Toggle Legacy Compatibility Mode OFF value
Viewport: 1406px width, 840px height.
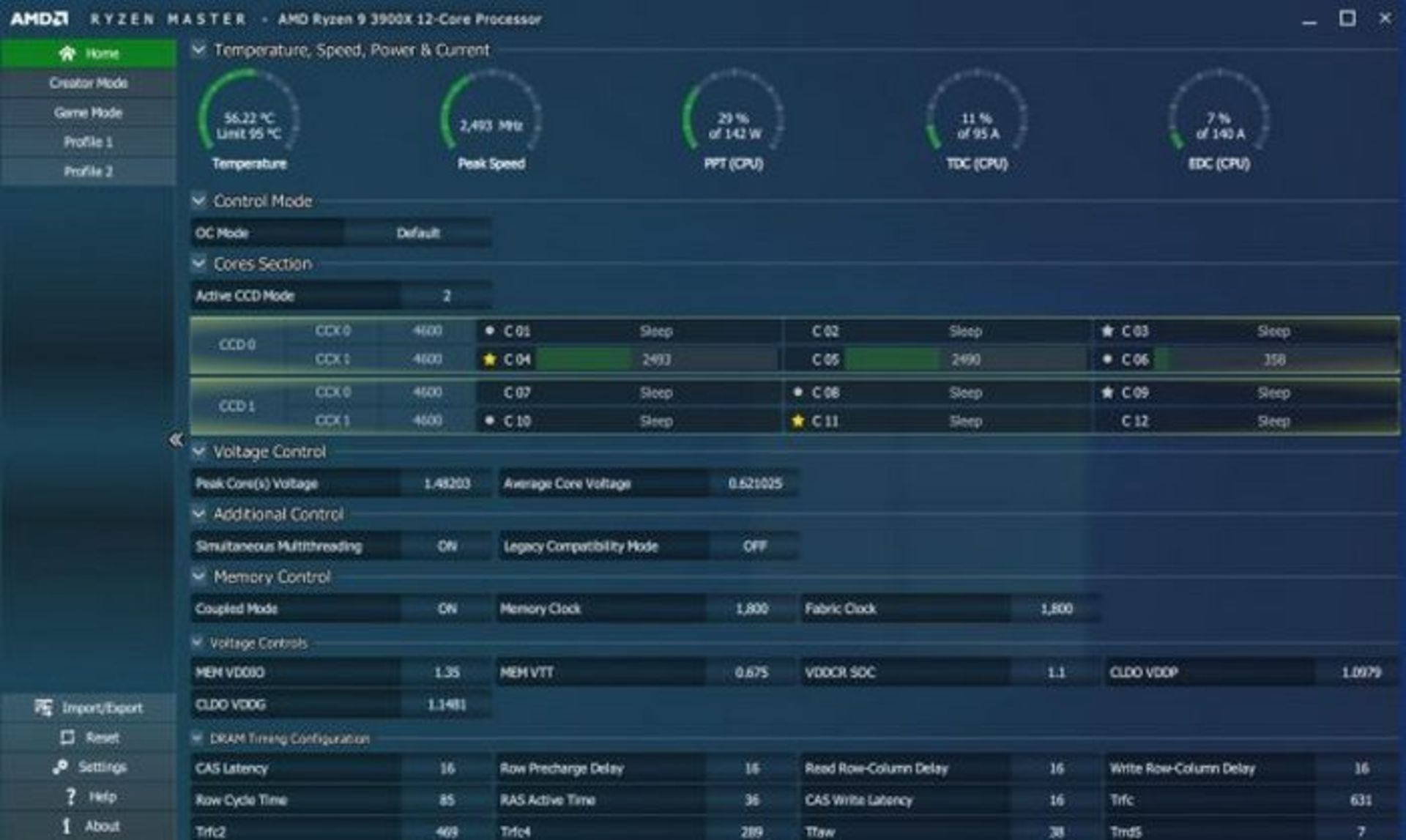754,546
